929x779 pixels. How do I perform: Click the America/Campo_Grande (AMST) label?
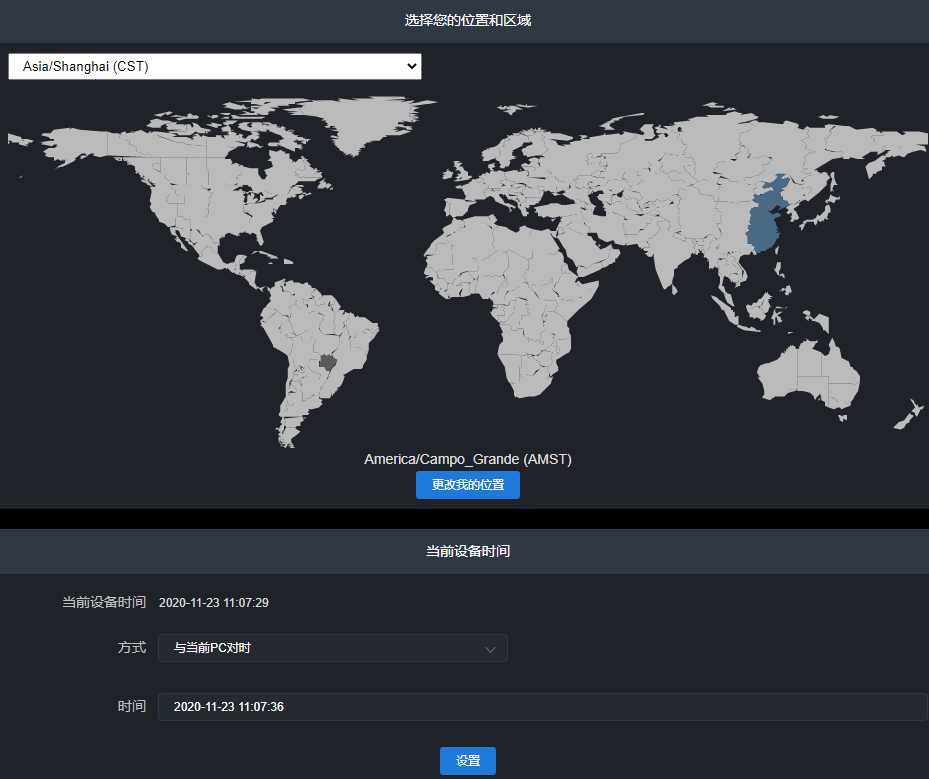click(467, 459)
